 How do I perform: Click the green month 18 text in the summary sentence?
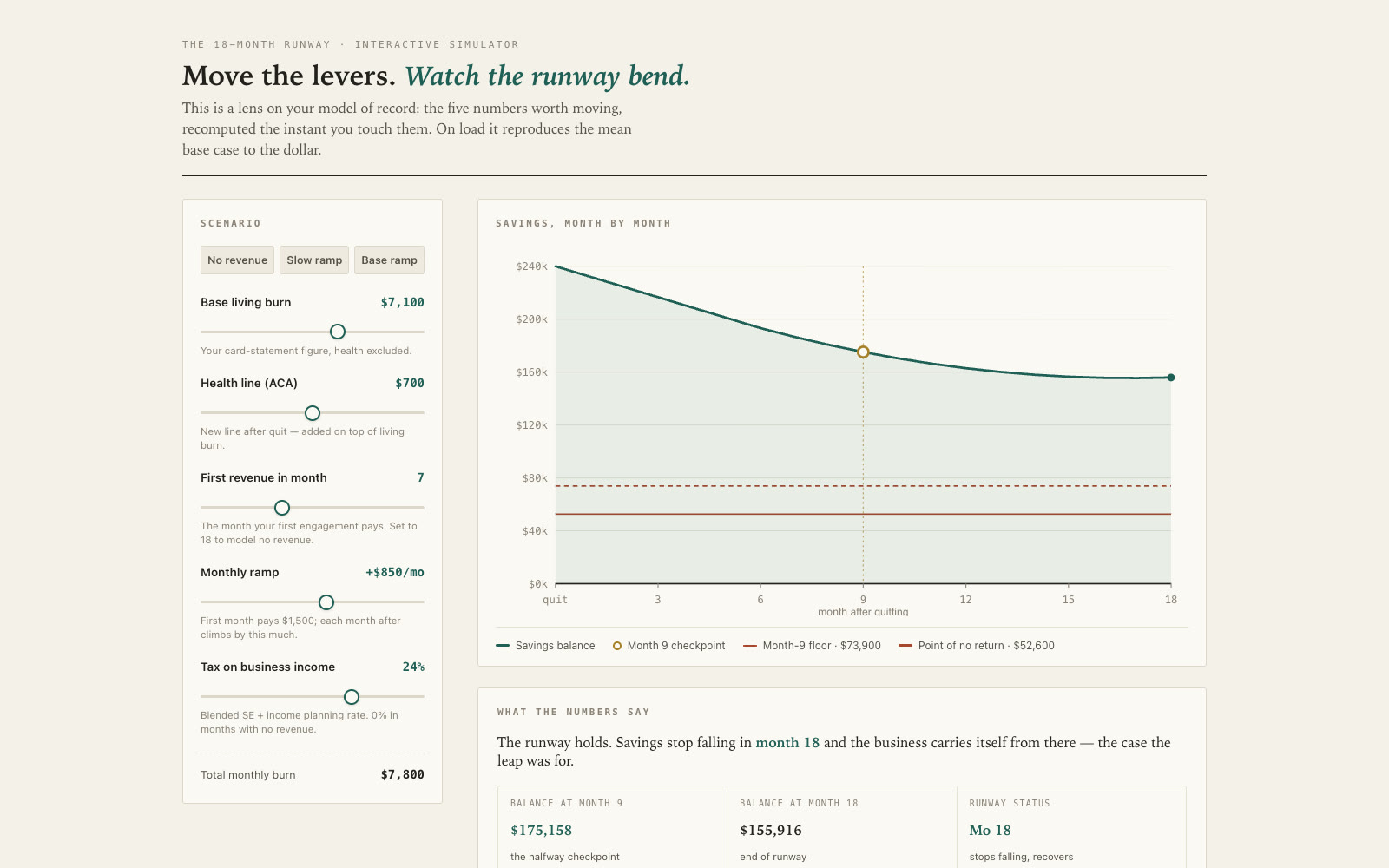pyautogui.click(x=787, y=743)
